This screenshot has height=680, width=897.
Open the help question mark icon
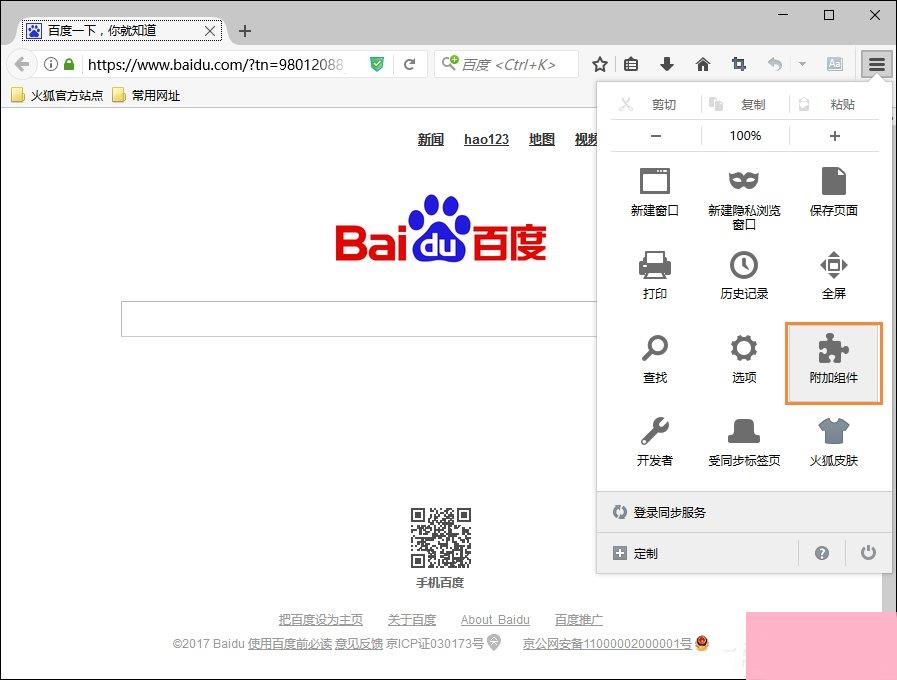(821, 553)
